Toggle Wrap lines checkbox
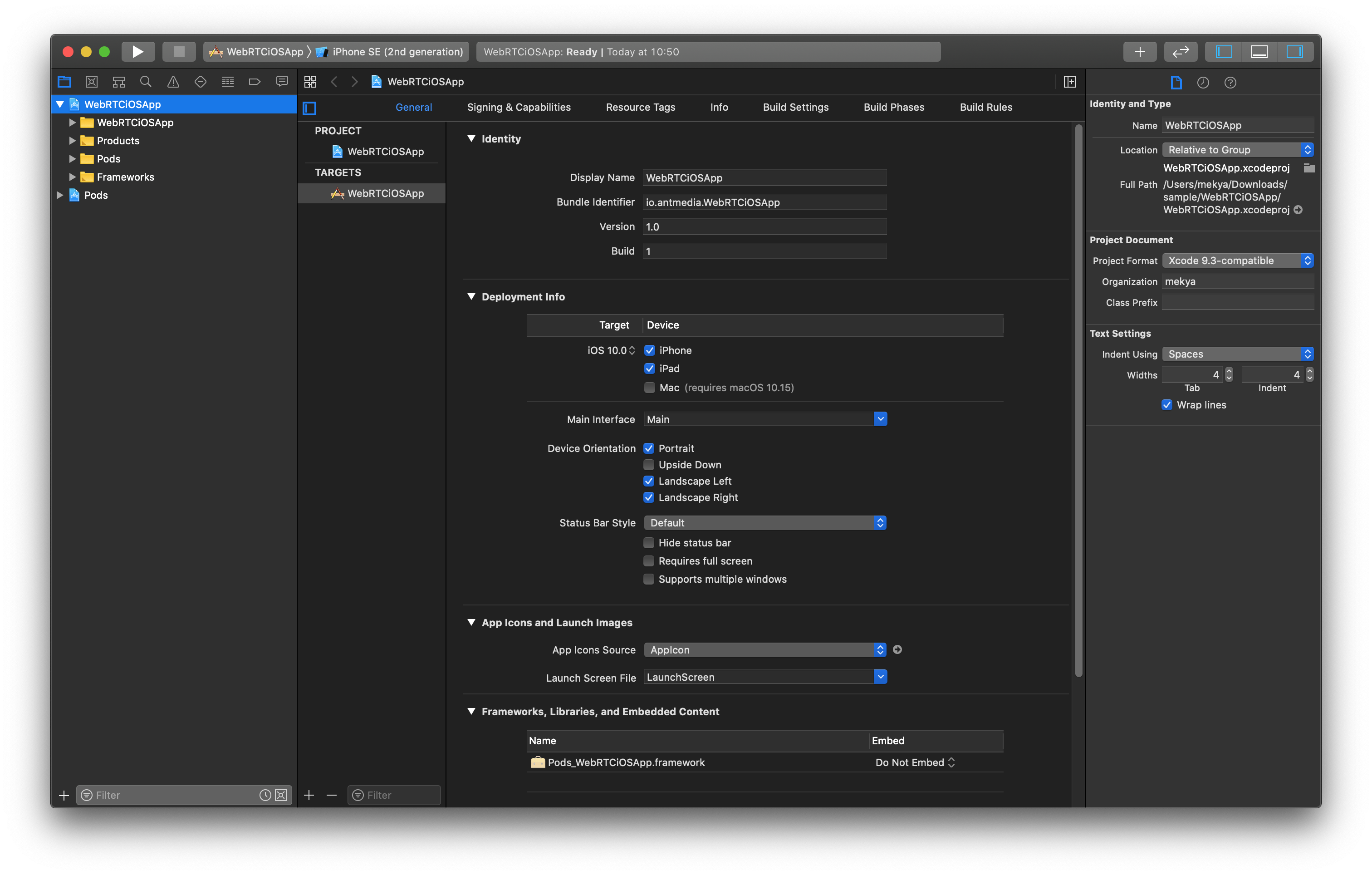 (1167, 405)
